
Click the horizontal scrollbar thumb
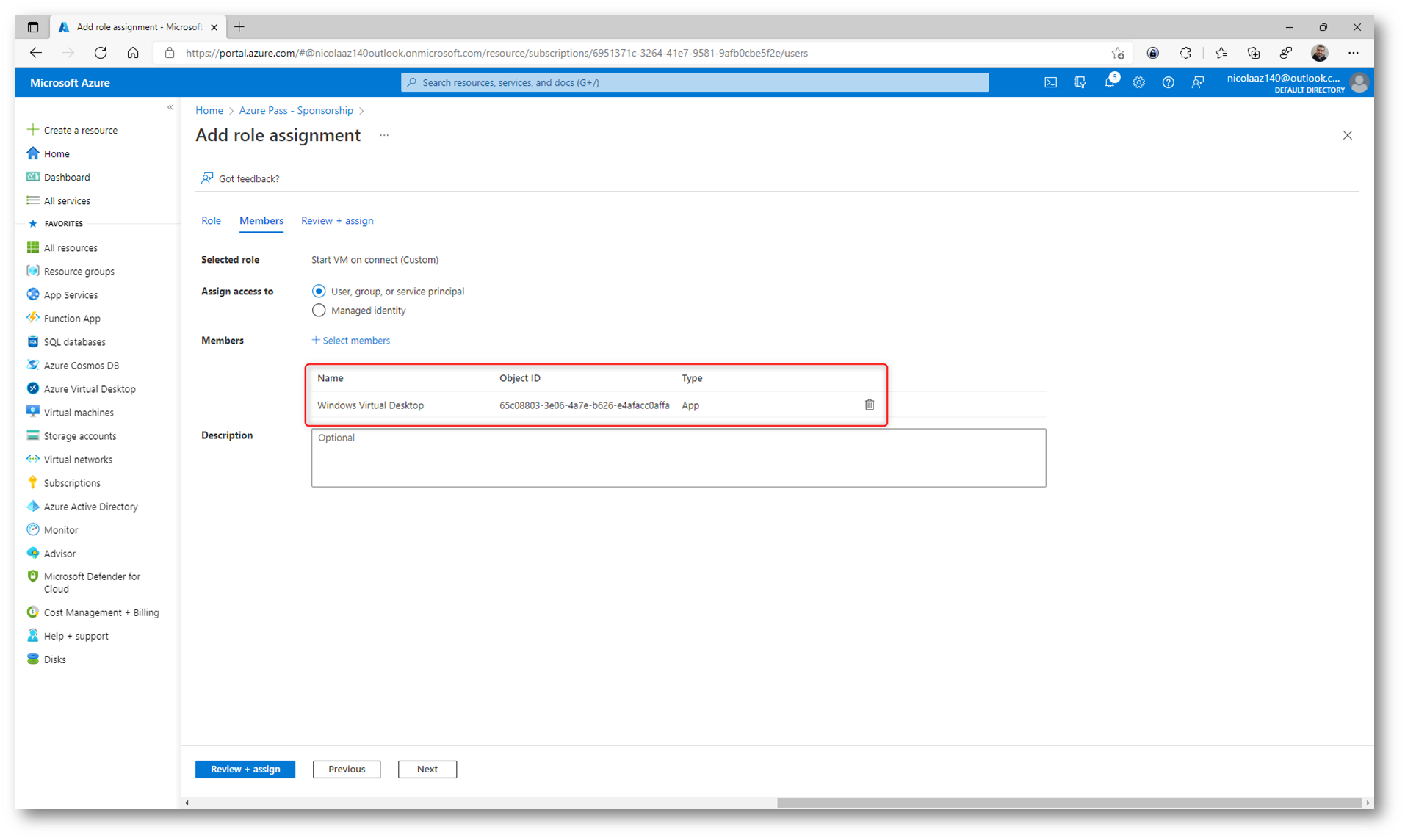[1069, 803]
